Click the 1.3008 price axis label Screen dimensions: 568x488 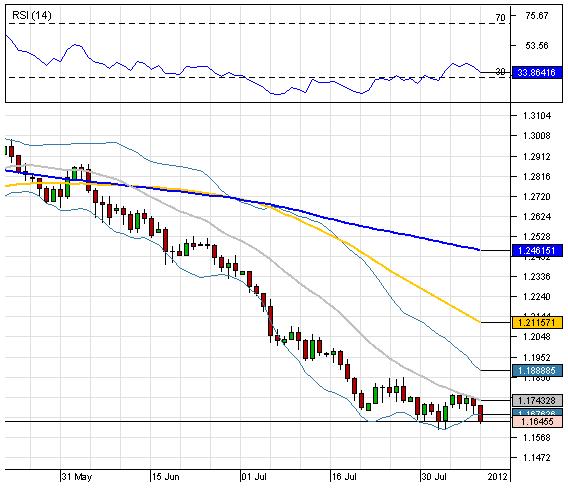[537, 136]
